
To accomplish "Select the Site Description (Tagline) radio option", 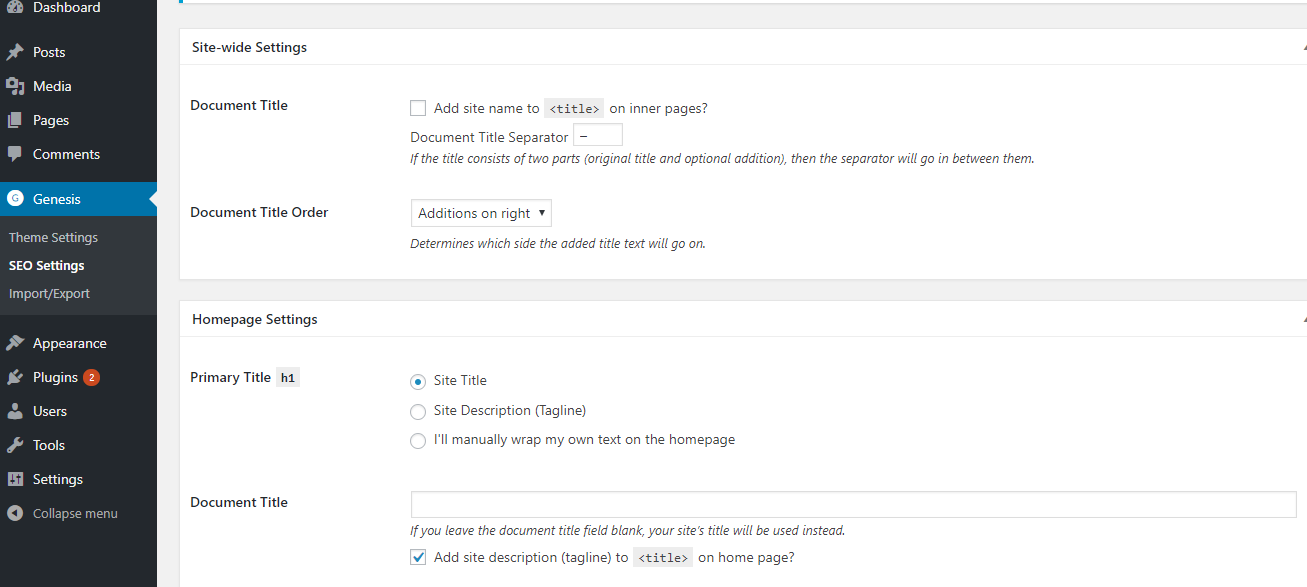I will click(x=418, y=411).
